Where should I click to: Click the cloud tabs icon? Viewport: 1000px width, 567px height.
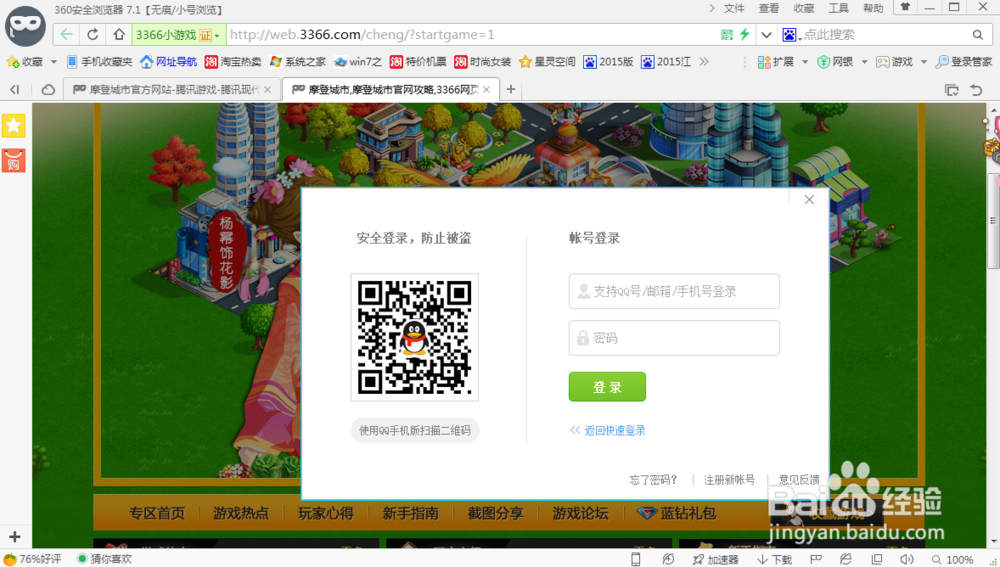tap(48, 89)
